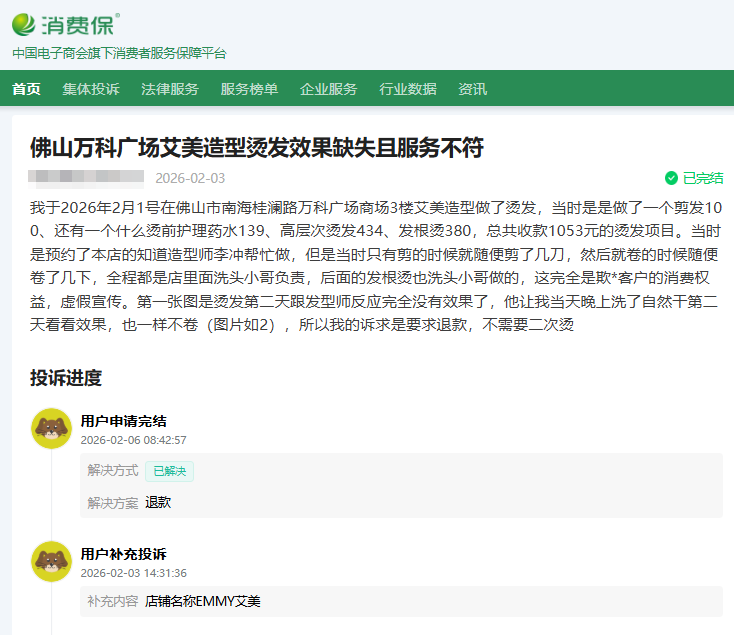Viewport: 734px width, 635px height.
Task: Click the green 已完结 checkmark icon
Action: tap(671, 178)
